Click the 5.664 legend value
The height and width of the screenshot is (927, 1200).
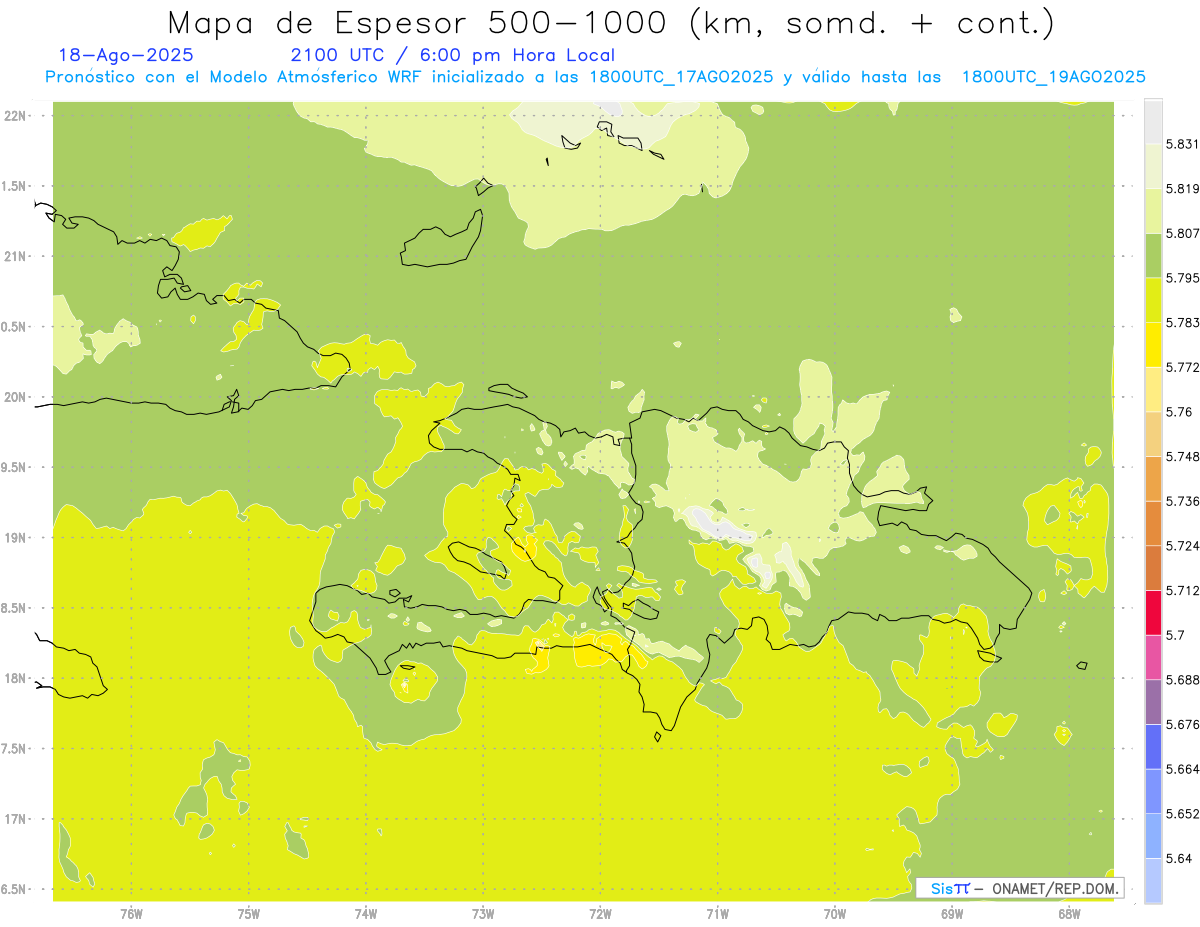[x=1182, y=769]
